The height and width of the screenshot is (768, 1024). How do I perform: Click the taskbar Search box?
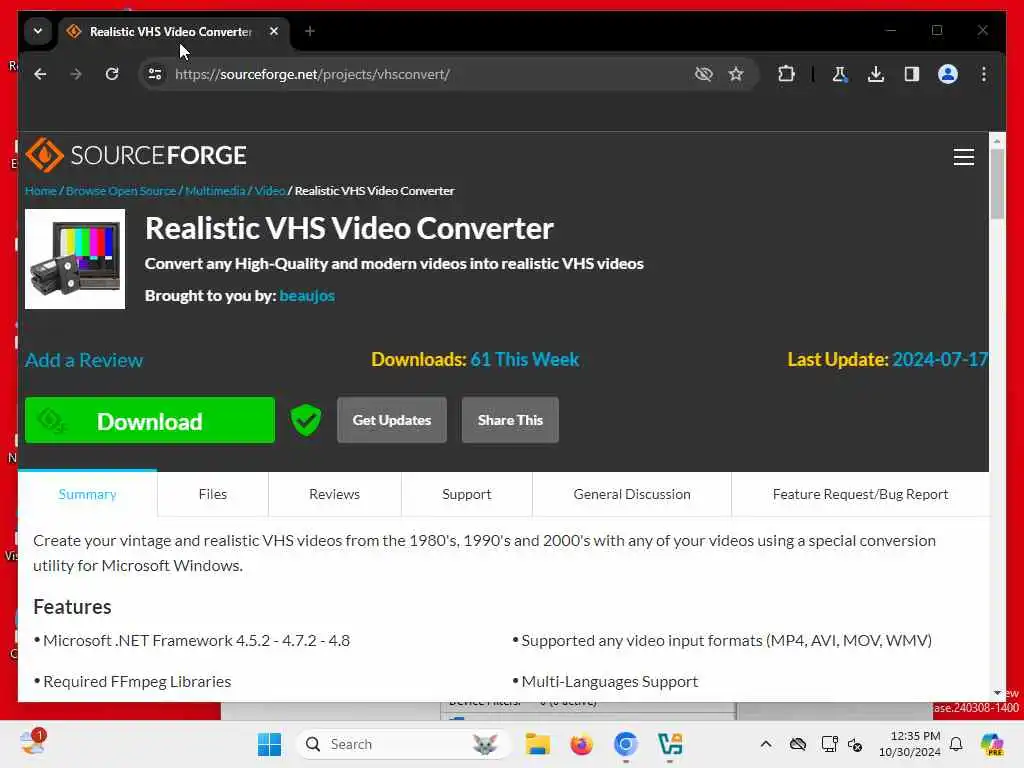click(x=402, y=744)
